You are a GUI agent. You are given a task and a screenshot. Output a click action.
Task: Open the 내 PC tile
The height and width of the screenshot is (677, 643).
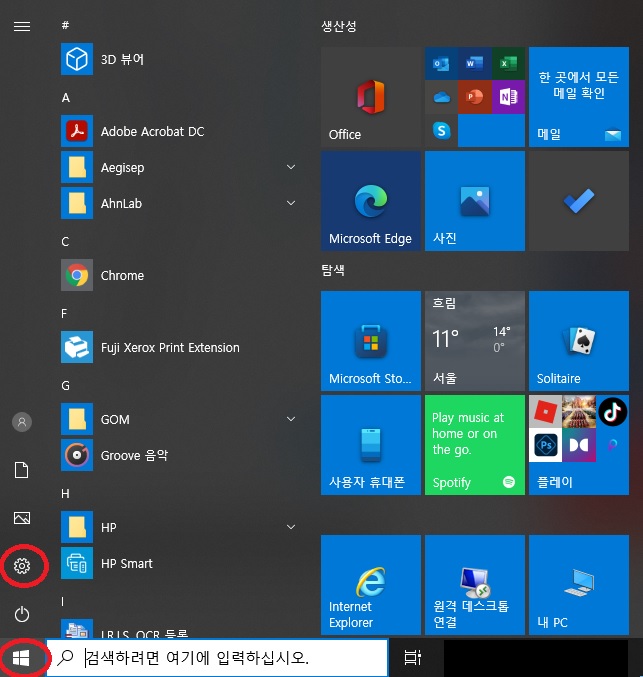[x=579, y=585]
